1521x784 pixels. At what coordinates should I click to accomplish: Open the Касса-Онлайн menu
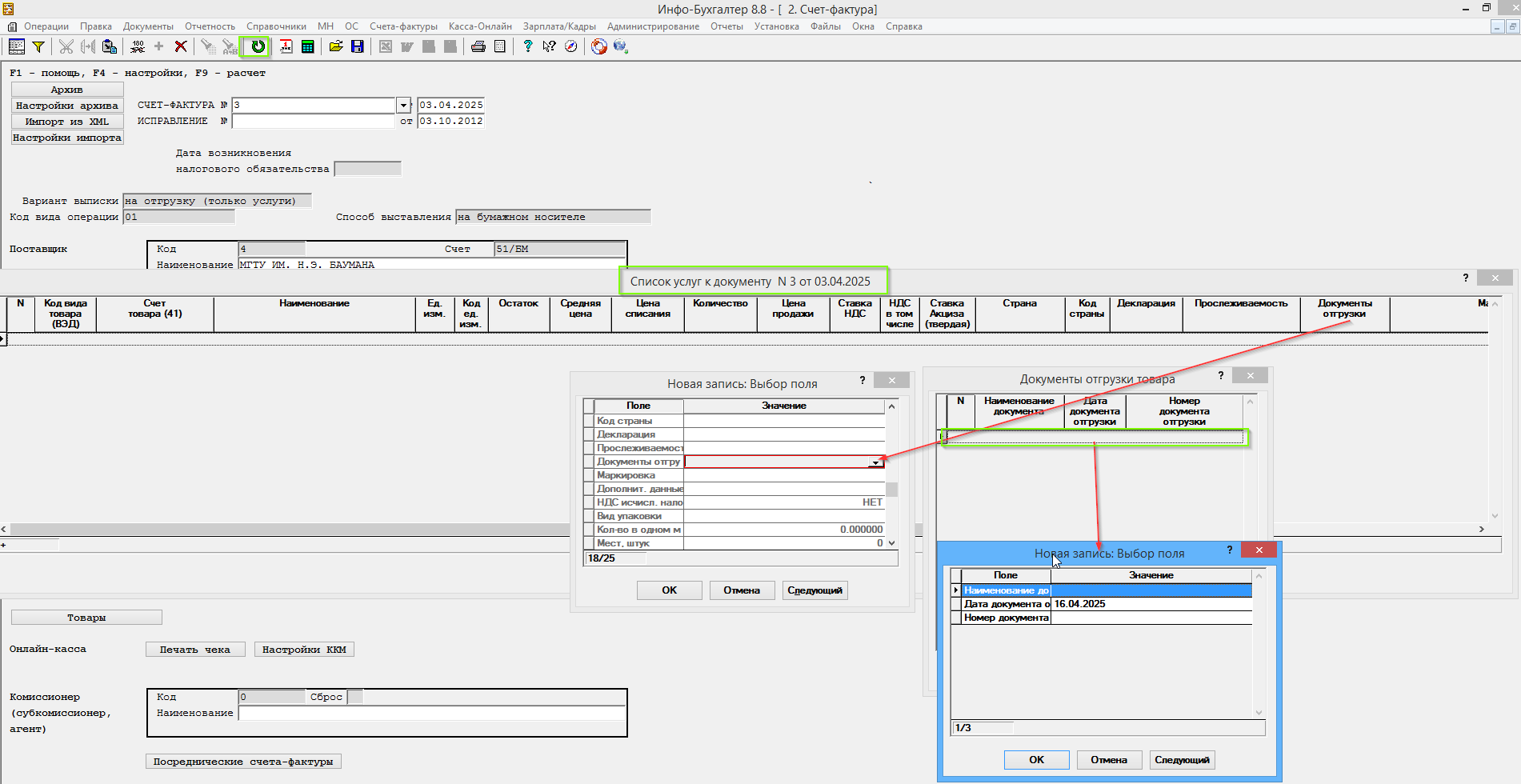pos(480,26)
